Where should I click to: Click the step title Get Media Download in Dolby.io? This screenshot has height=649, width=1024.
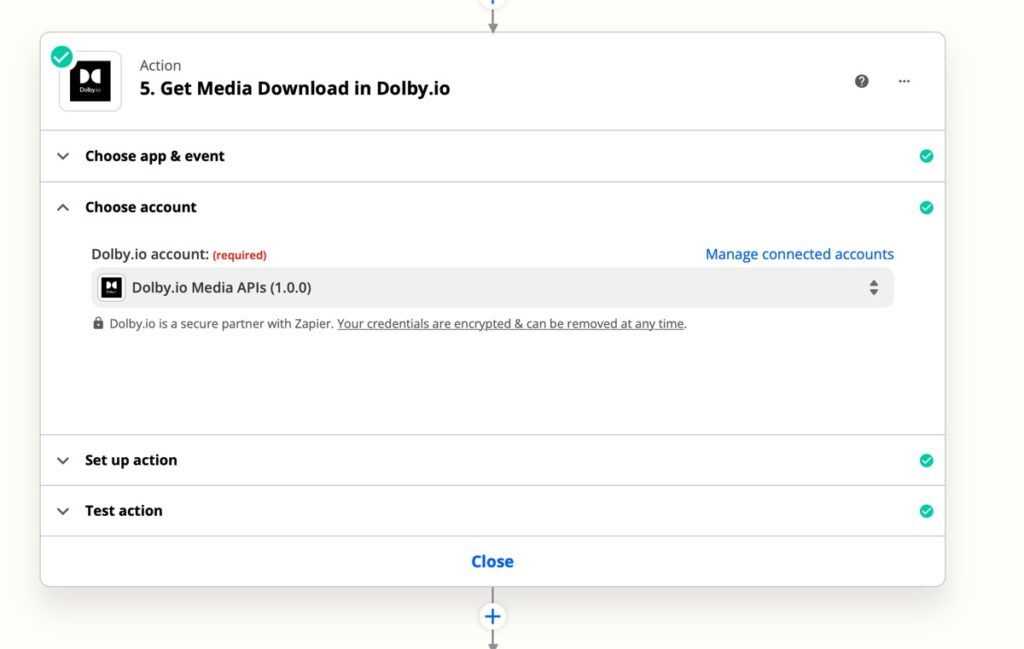(295, 88)
